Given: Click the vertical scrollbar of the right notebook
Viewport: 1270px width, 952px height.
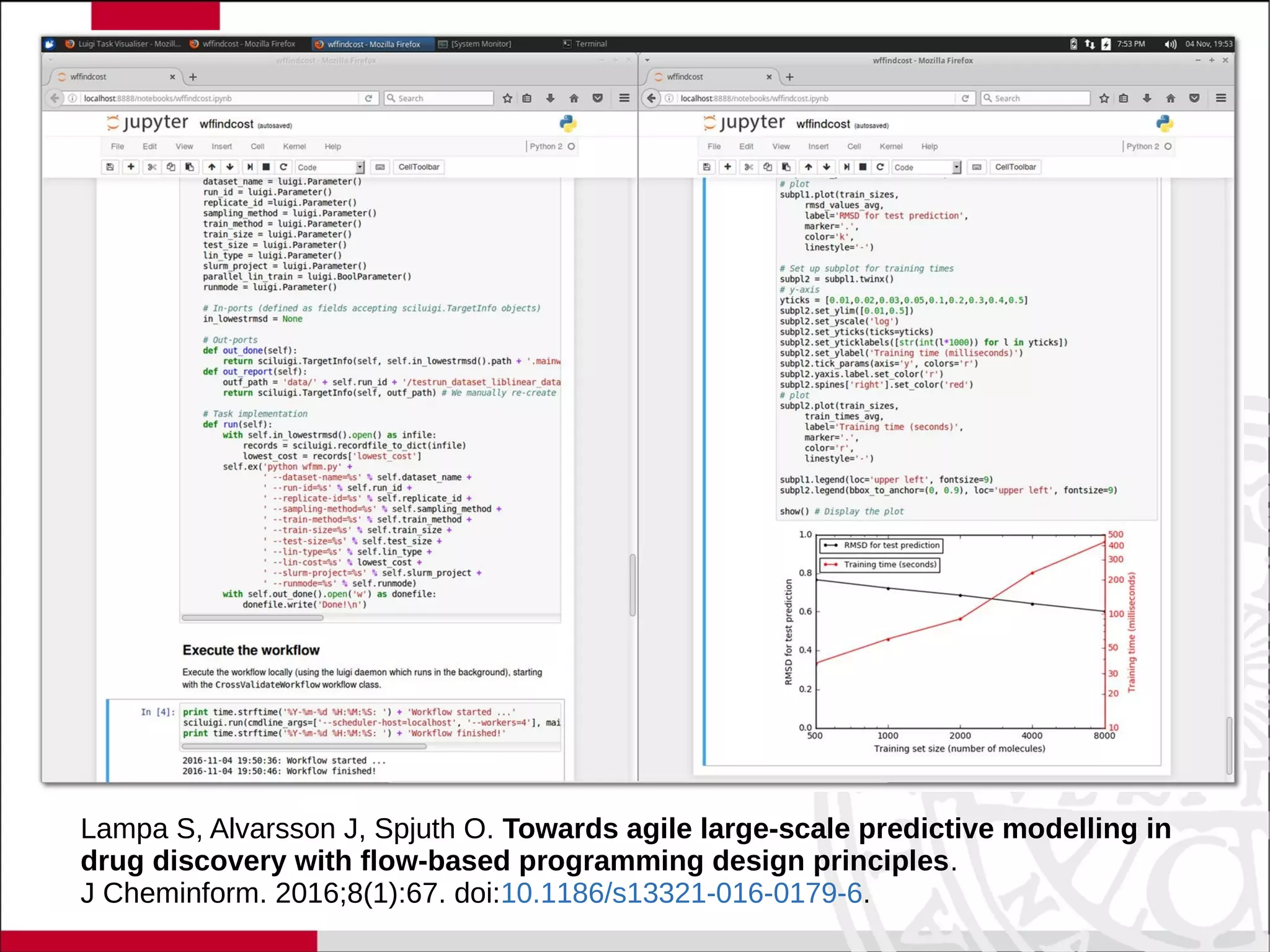Looking at the screenshot, I should (x=1229, y=745).
